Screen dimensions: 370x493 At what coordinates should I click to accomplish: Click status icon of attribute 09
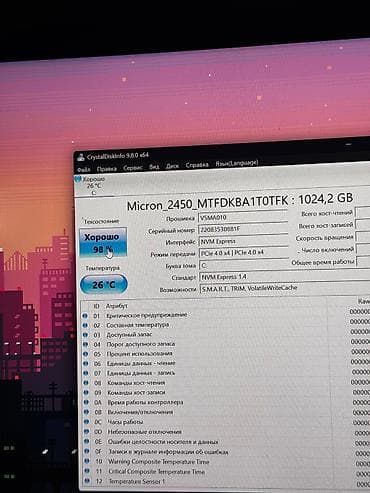coord(86,392)
